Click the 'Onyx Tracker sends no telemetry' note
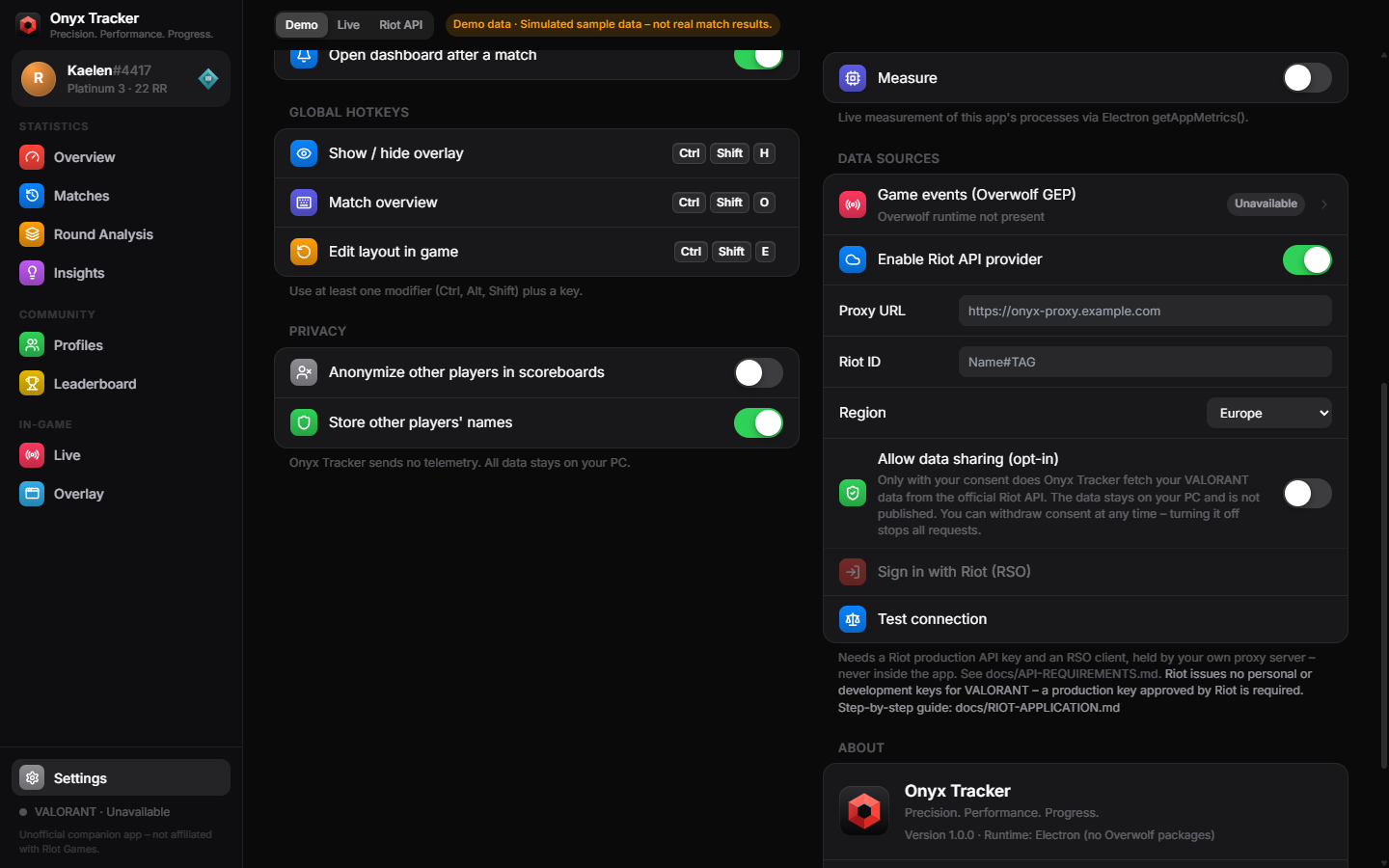Viewport: 1389px width, 868px height. coord(459,463)
